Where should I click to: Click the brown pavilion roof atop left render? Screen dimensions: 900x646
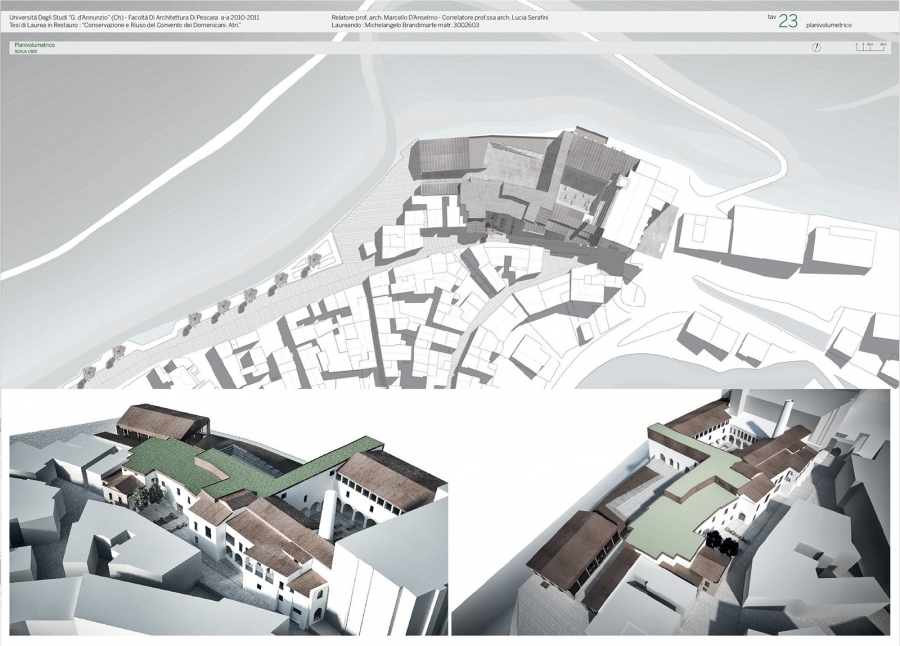tap(160, 423)
